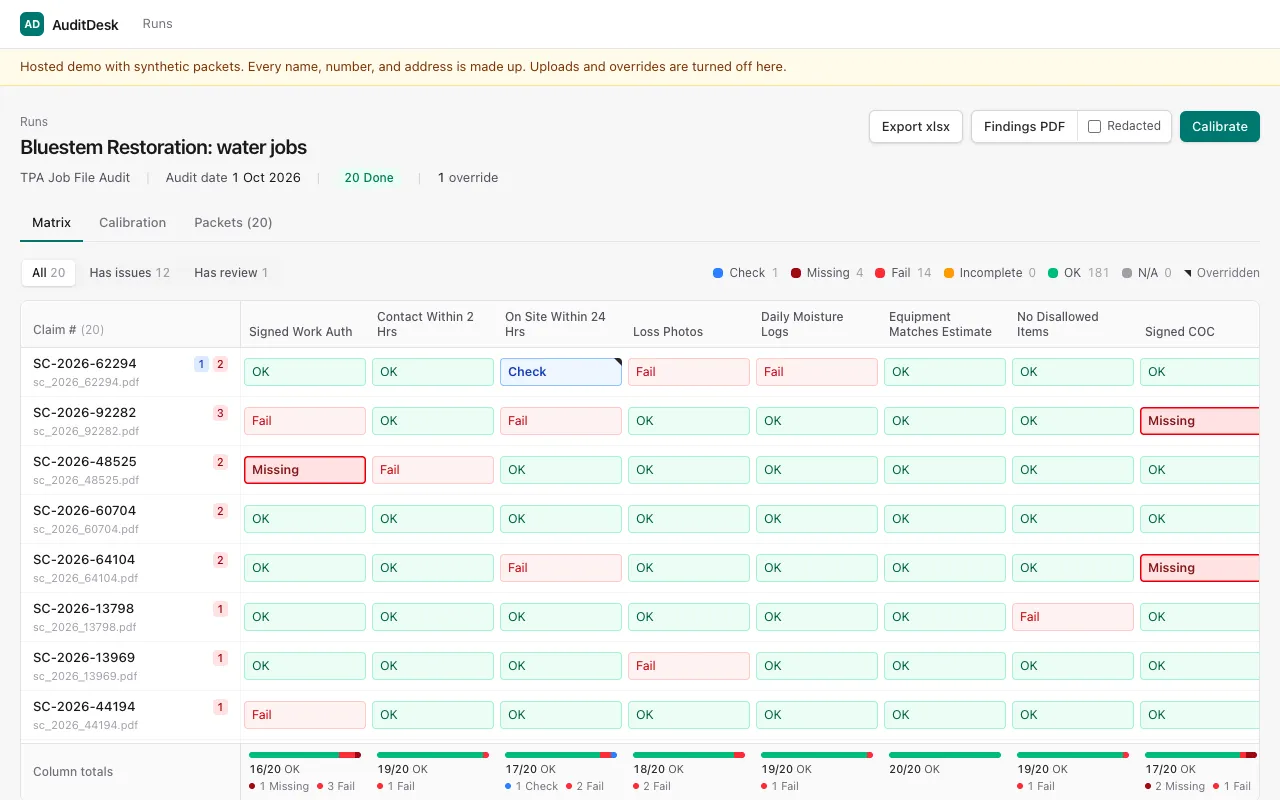Viewport: 1280px width, 800px height.
Task: Click the blue Check legend dot
Action: coord(718,273)
